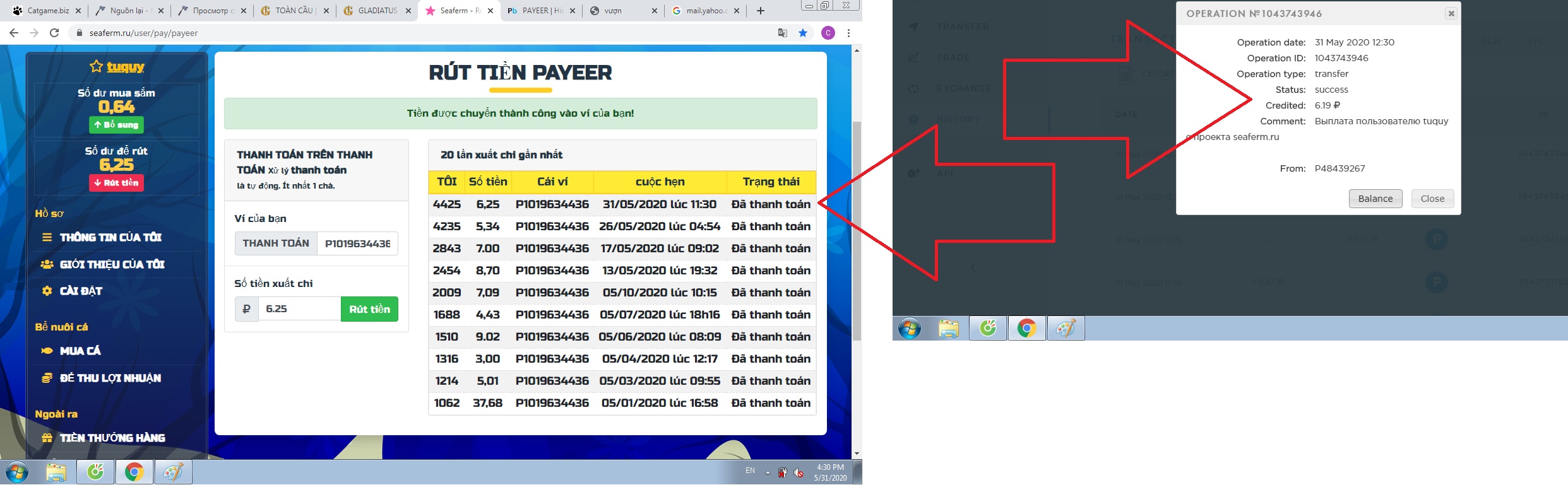
Task: Click payout row 4425 in the table
Action: tap(622, 204)
